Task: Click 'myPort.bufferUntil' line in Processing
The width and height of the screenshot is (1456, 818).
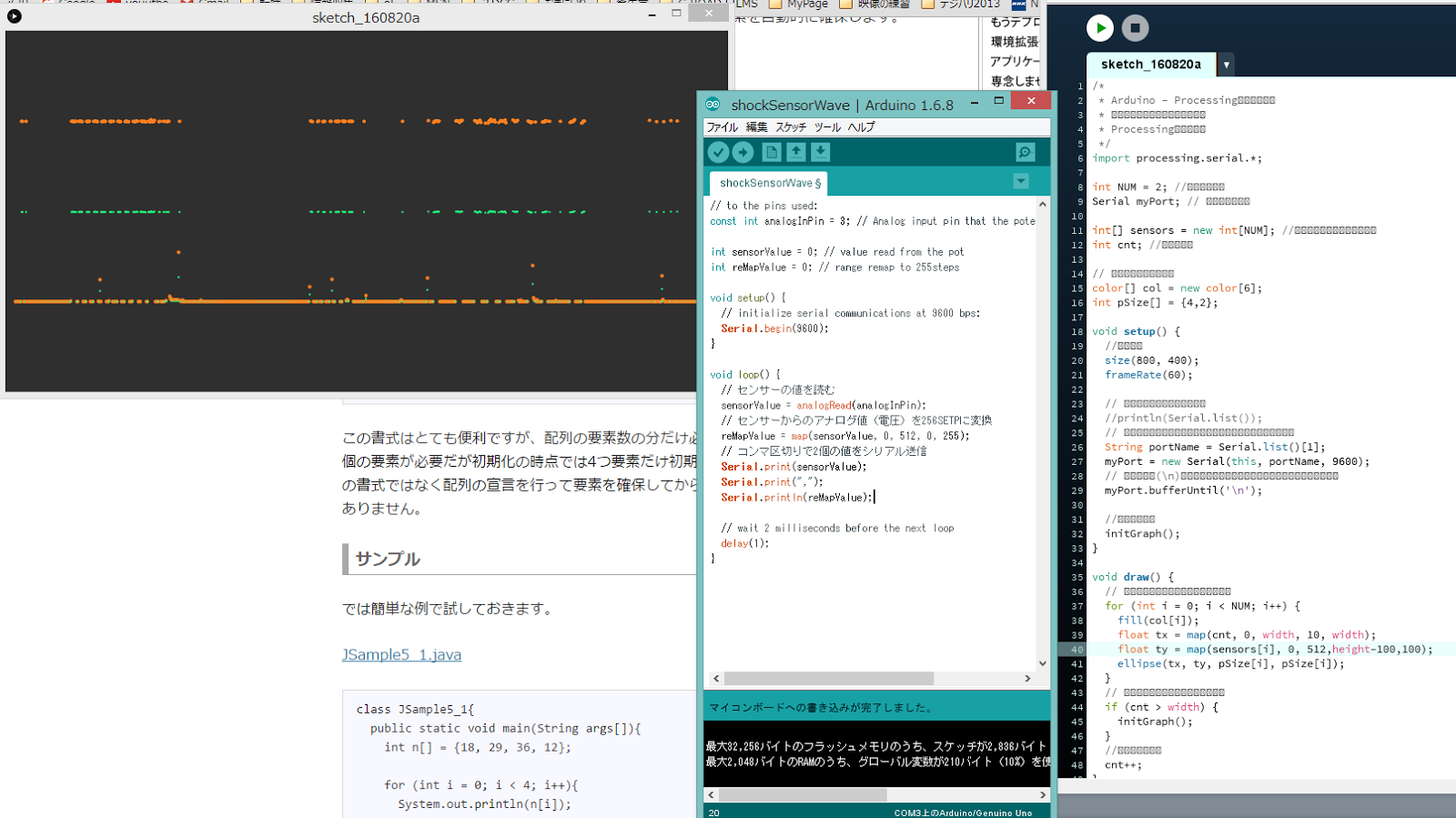Action: pos(1183,490)
